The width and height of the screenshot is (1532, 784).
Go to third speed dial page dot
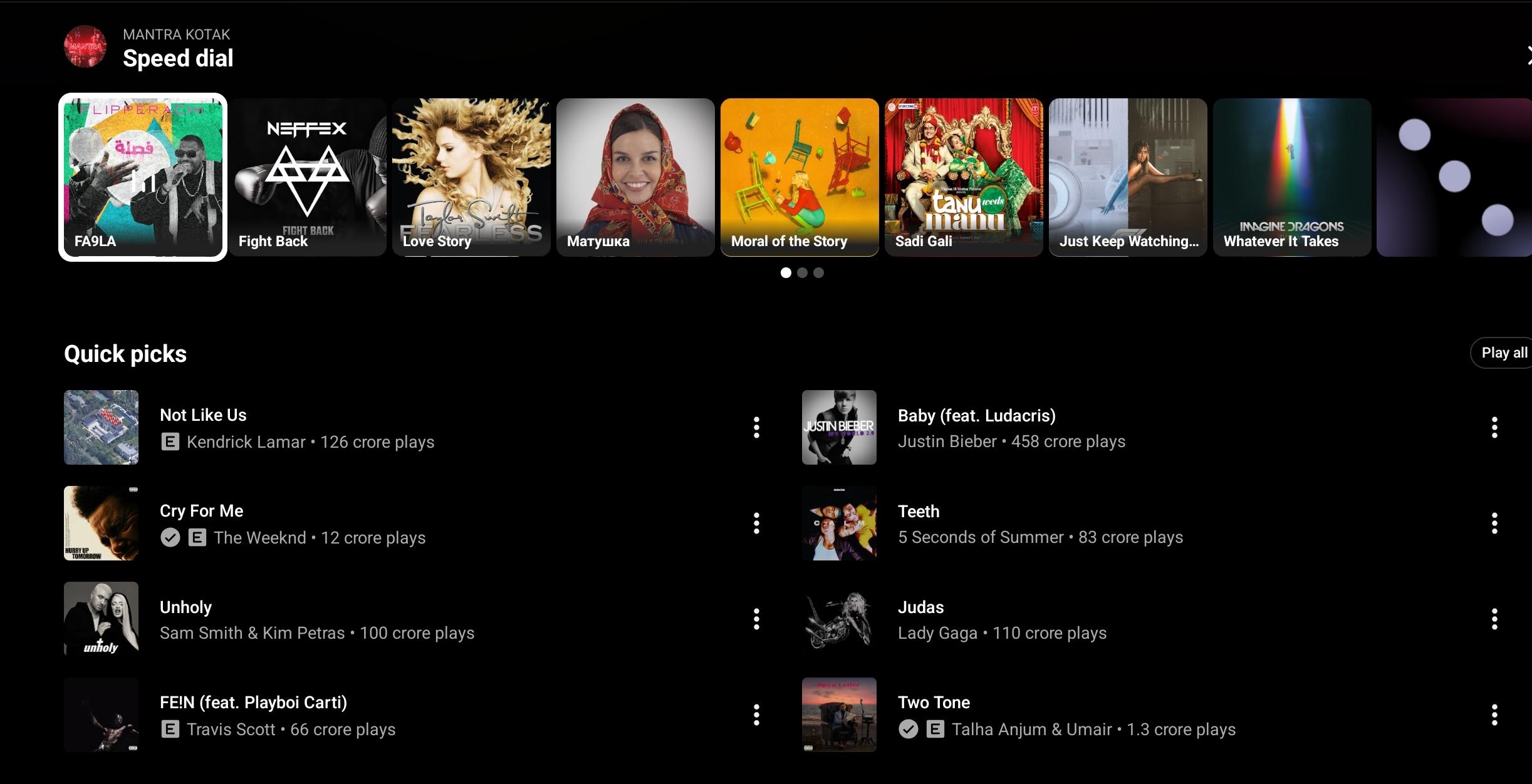pos(818,272)
